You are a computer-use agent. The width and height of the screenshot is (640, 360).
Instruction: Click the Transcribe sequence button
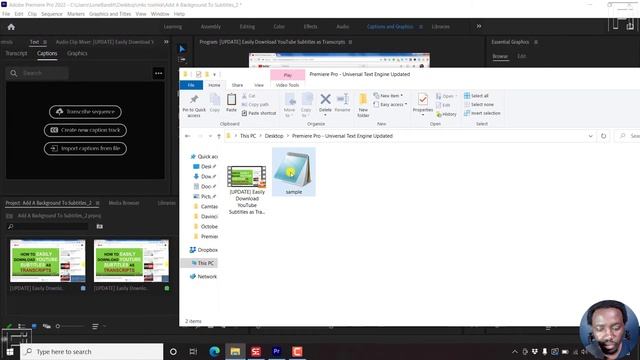coord(85,112)
